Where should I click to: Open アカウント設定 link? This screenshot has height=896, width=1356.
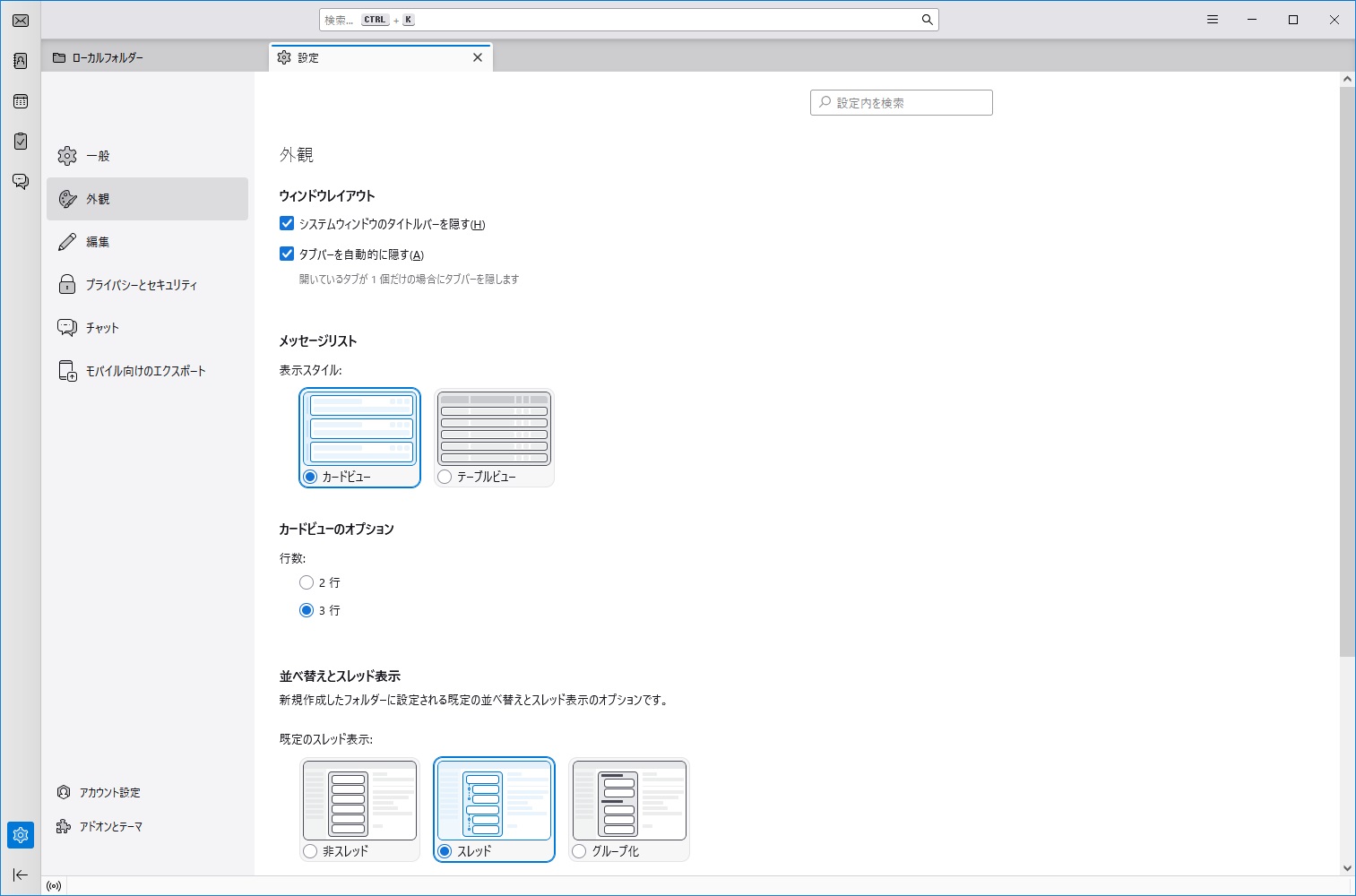[109, 793]
